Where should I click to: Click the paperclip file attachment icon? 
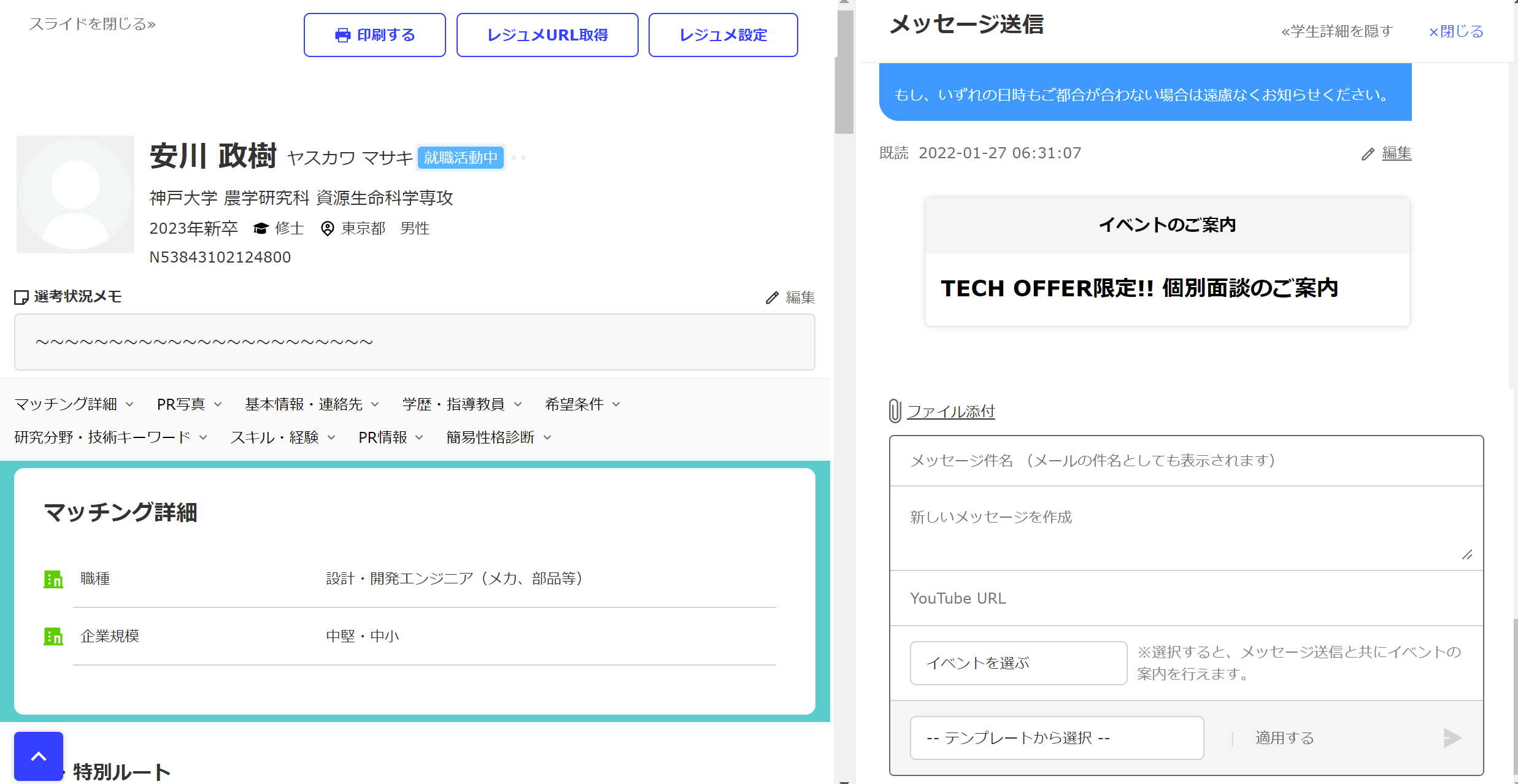(x=895, y=411)
